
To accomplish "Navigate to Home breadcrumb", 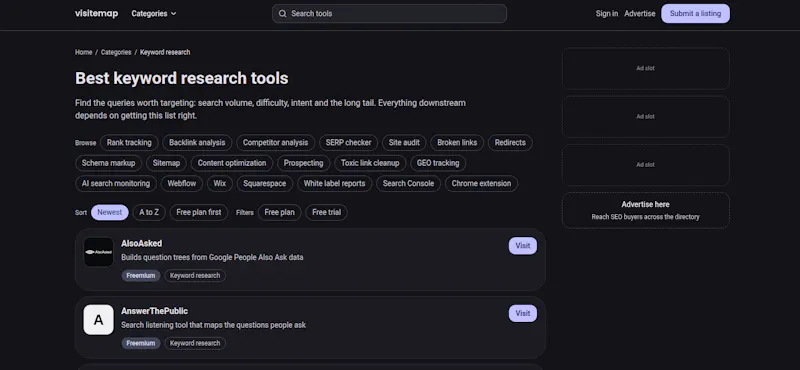I will tap(84, 52).
